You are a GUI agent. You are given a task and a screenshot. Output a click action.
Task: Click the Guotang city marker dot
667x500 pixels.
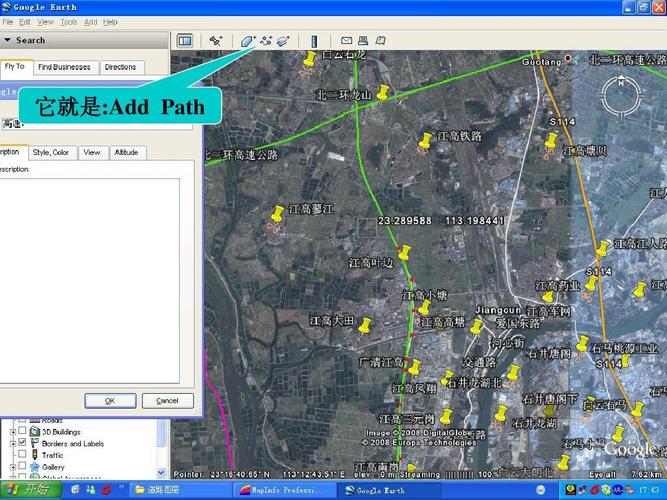(567, 58)
